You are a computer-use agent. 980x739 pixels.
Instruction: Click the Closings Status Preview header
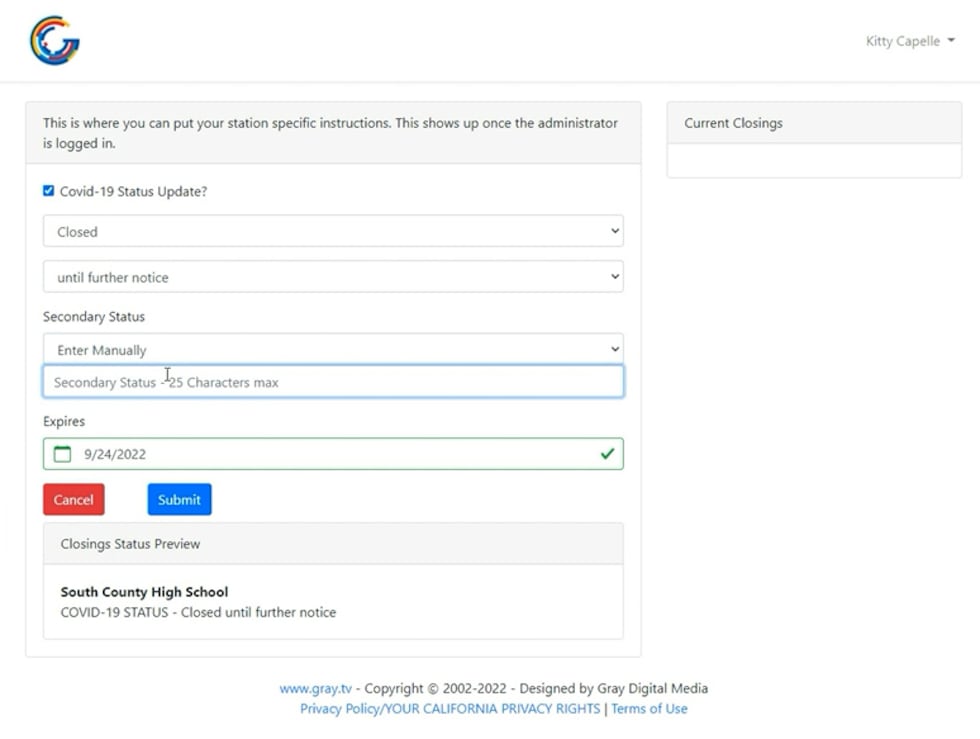tap(332, 544)
